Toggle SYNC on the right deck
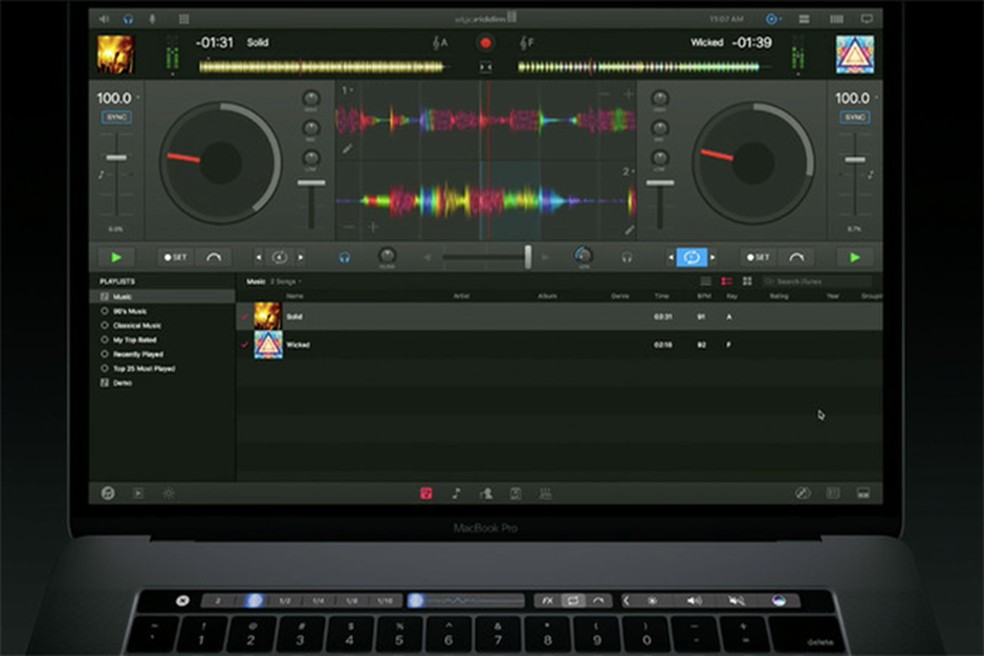The width and height of the screenshot is (984, 656). coord(855,117)
